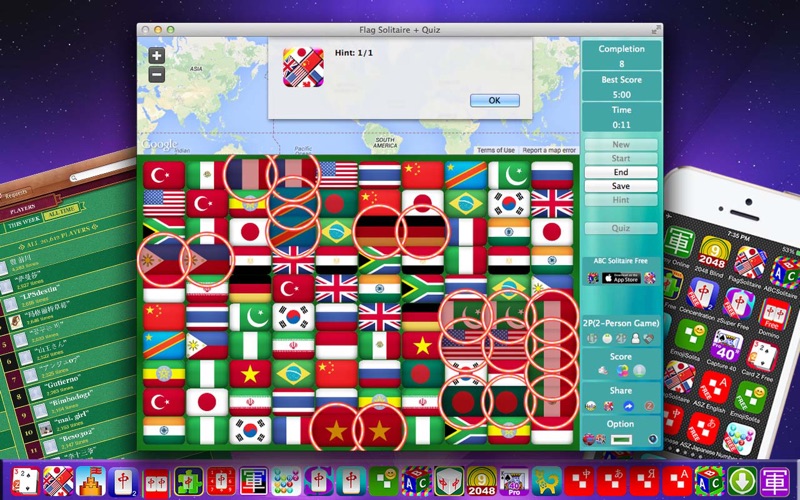Click the DR Congo flag tile in top row
Screen dimensions: 800x500
[465, 176]
